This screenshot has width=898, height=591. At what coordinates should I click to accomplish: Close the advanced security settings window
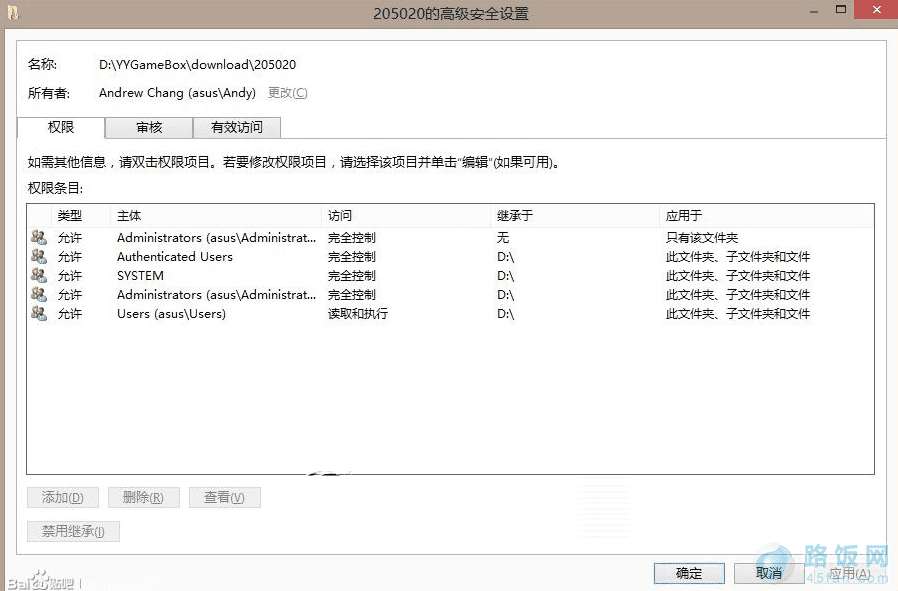876,9
